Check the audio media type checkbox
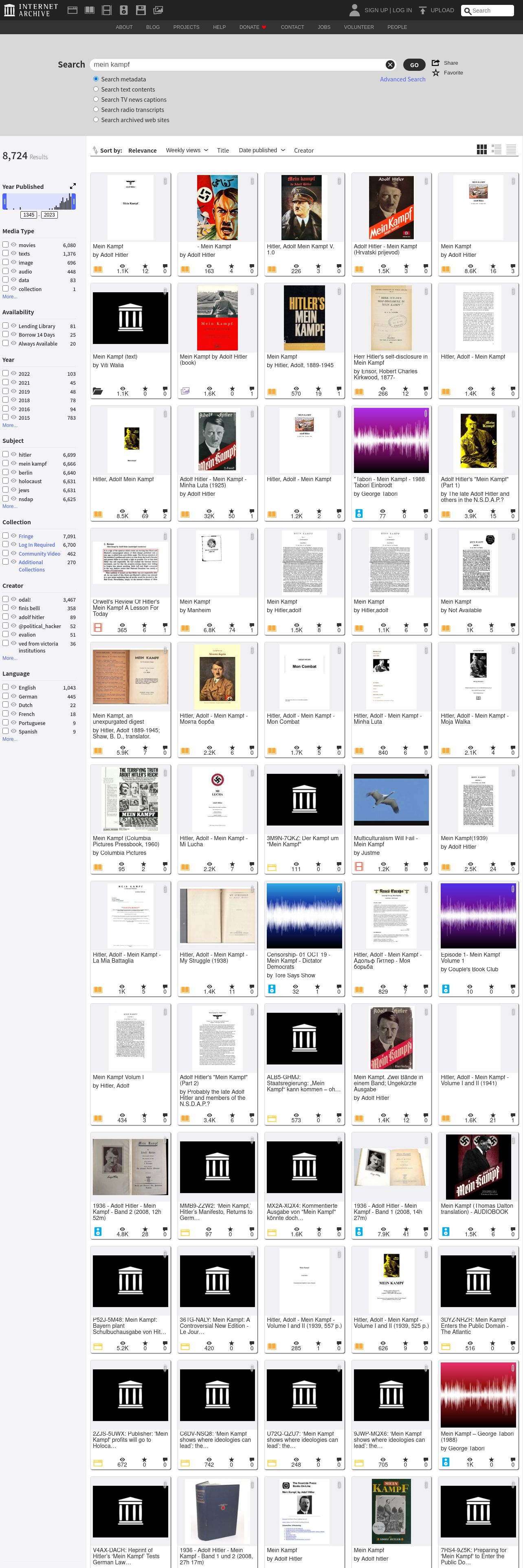This screenshot has height=1568, width=523. pyautogui.click(x=5, y=271)
